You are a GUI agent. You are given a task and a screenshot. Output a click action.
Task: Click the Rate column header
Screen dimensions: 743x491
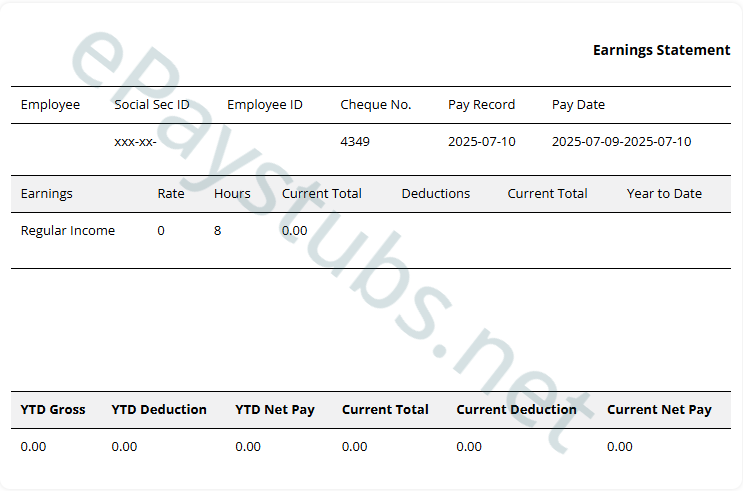coord(171,194)
